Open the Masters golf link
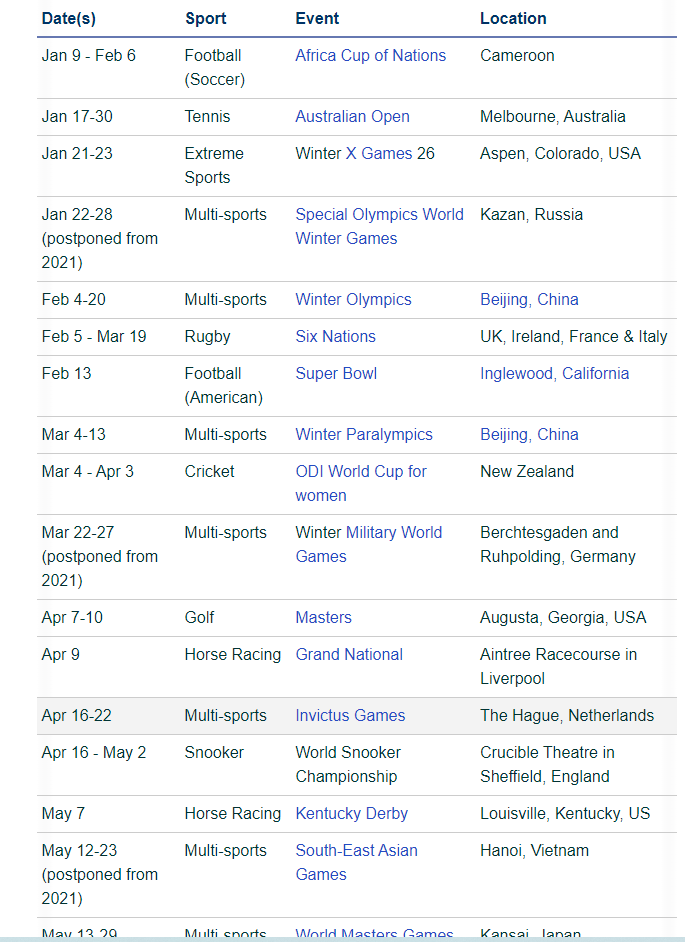This screenshot has height=942, width=685. (323, 618)
